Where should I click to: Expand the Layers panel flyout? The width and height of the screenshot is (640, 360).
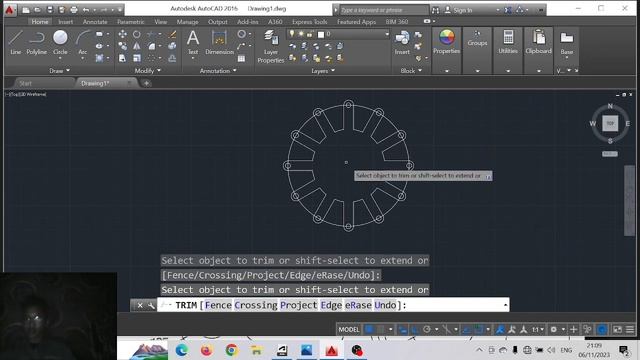(x=323, y=71)
